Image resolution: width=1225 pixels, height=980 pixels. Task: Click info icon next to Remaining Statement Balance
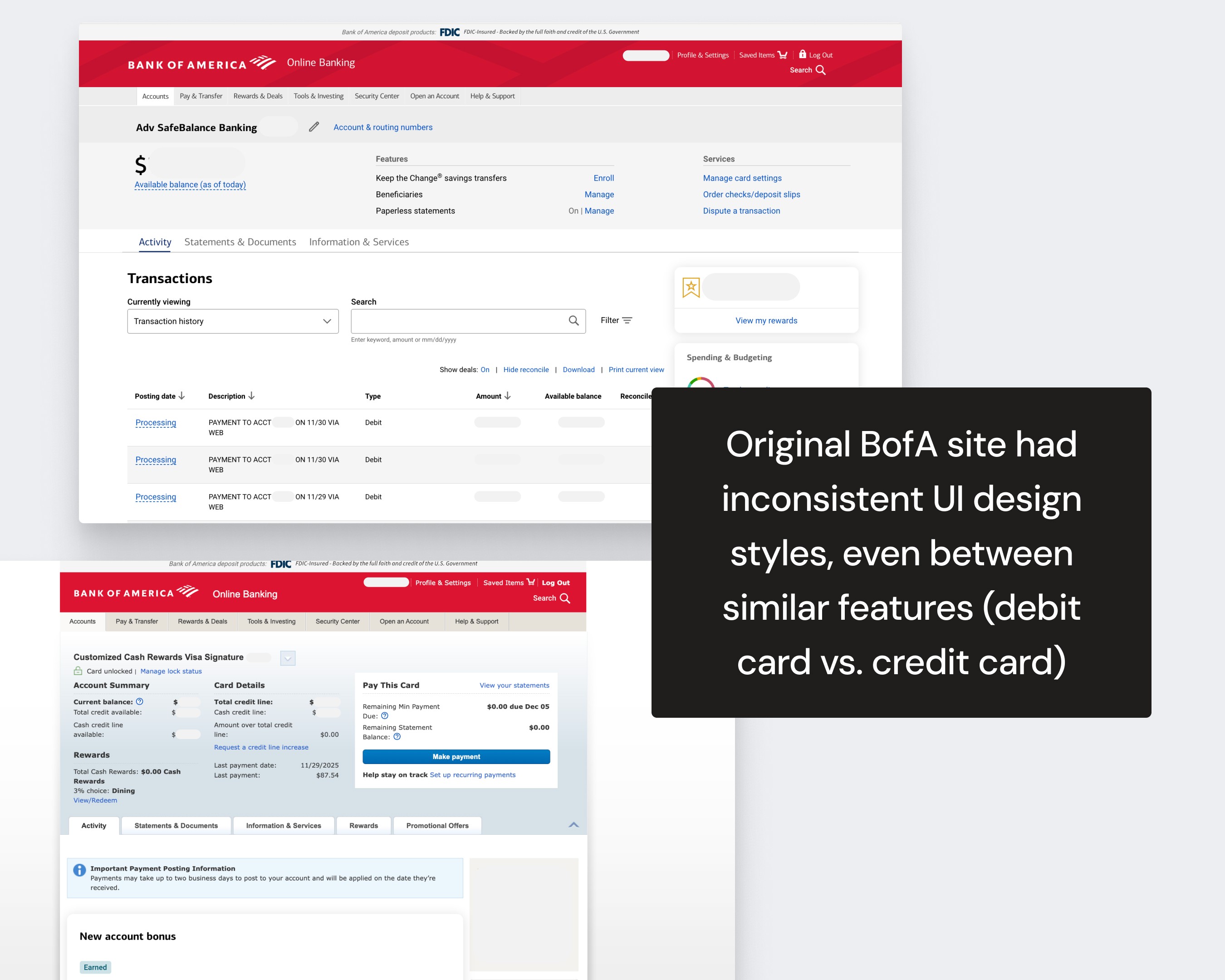(397, 737)
